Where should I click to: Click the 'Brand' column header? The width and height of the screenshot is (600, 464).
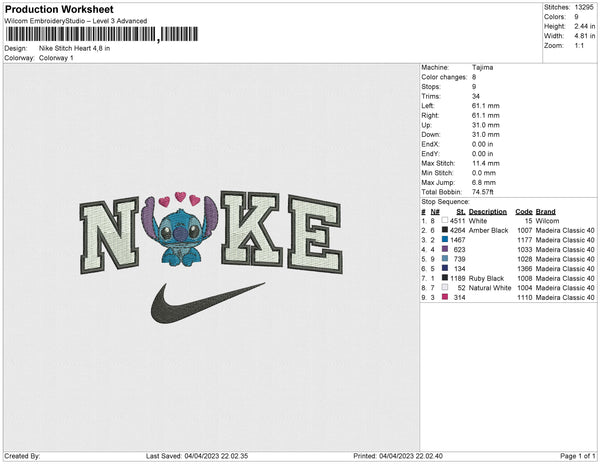(545, 212)
